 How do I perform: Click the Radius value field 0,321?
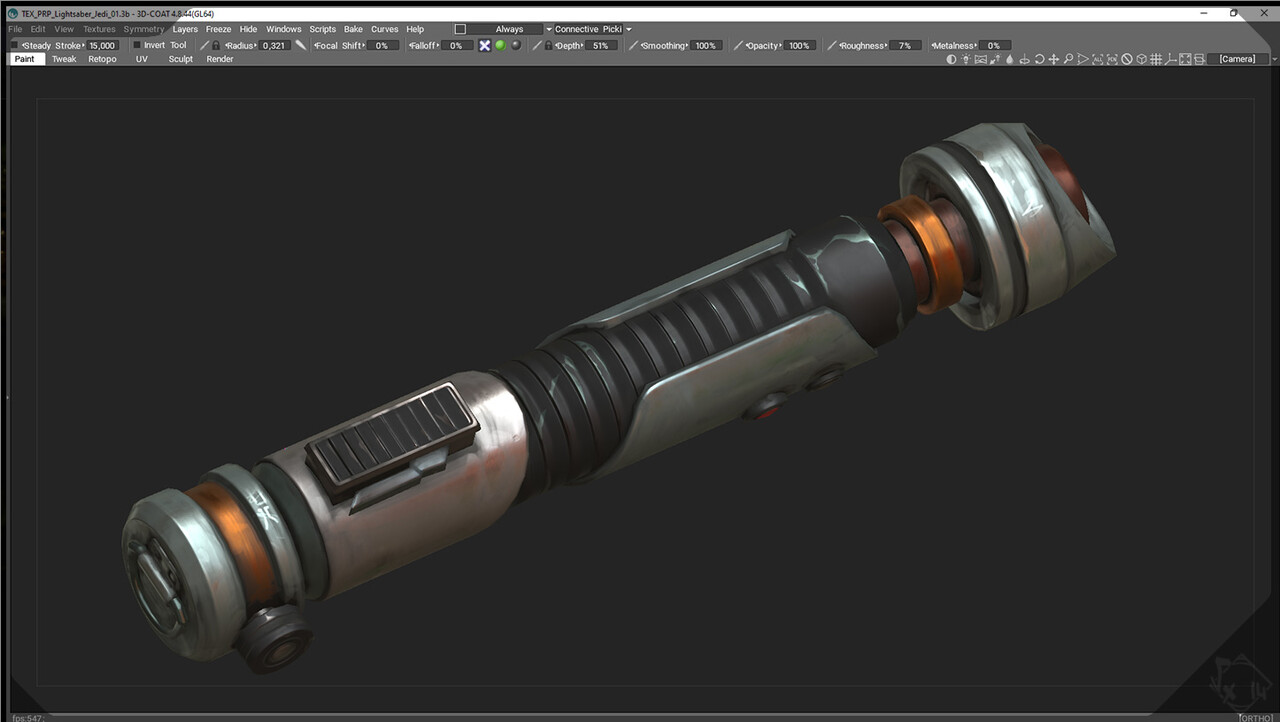pyautogui.click(x=274, y=45)
